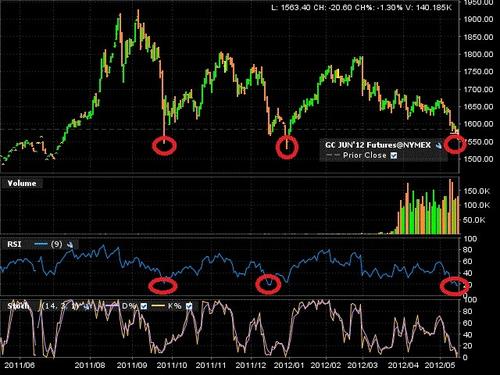This screenshot has height=375, width=500.
Task: Click the 2012/04 date axis label
Action: pyautogui.click(x=403, y=365)
